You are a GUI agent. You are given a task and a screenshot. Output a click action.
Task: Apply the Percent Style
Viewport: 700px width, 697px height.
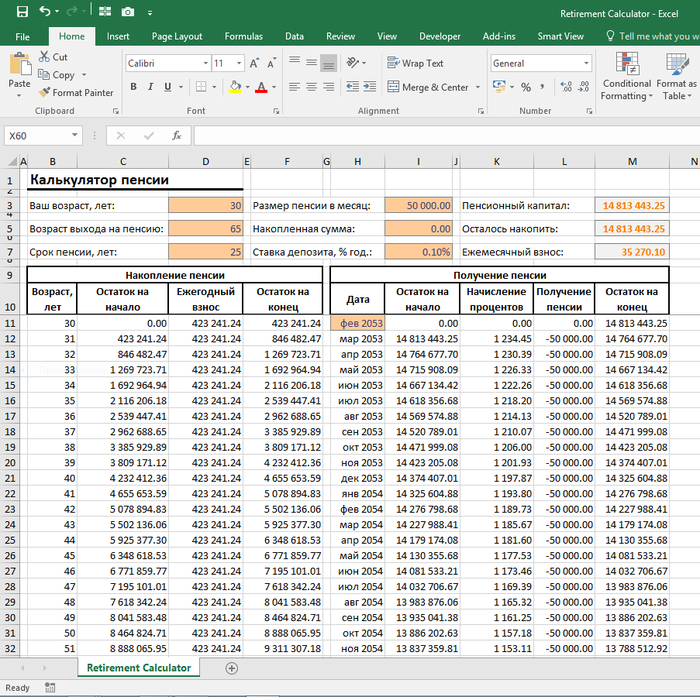click(x=525, y=87)
